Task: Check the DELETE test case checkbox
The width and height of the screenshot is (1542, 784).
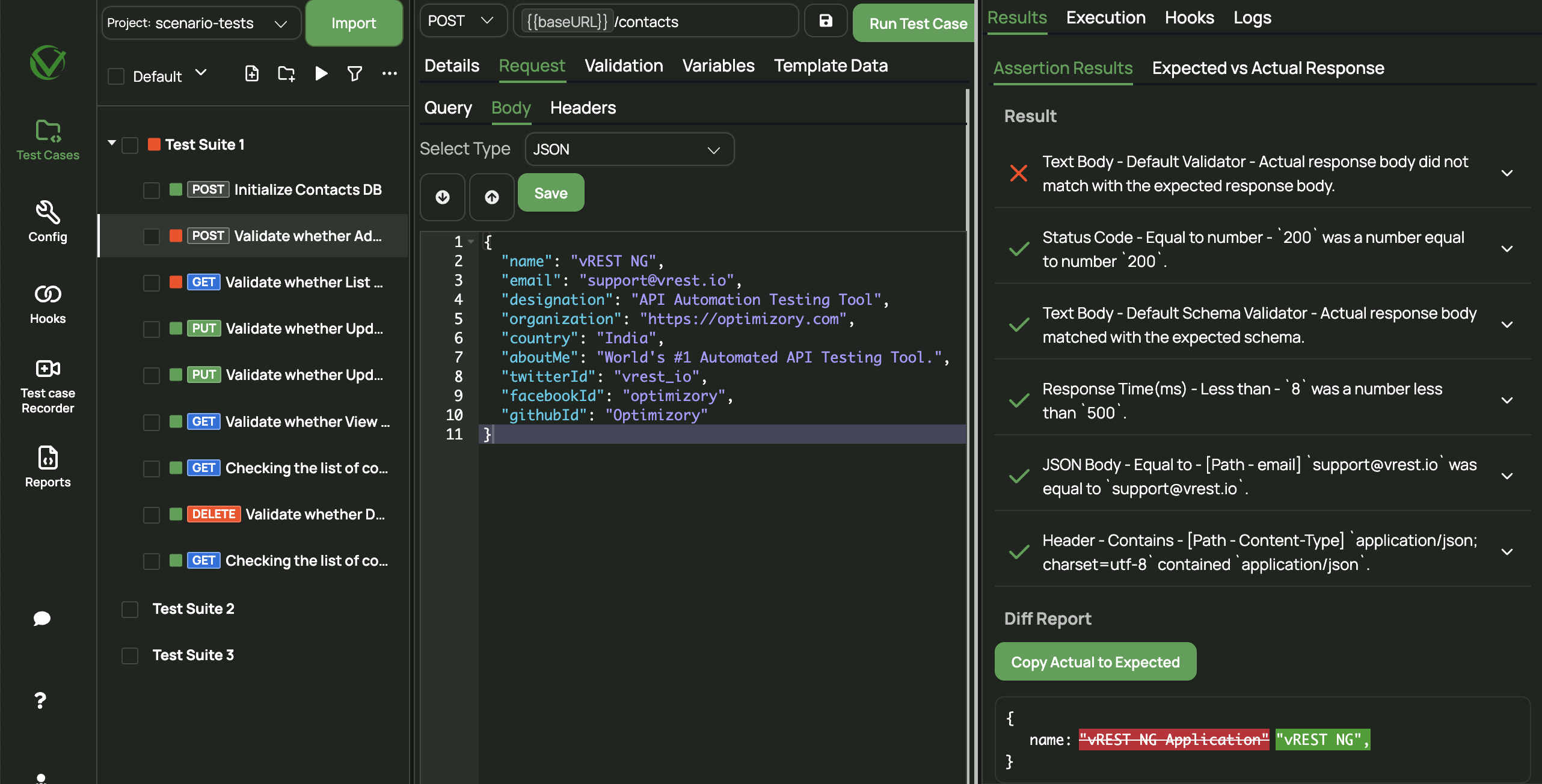Action: (152, 515)
